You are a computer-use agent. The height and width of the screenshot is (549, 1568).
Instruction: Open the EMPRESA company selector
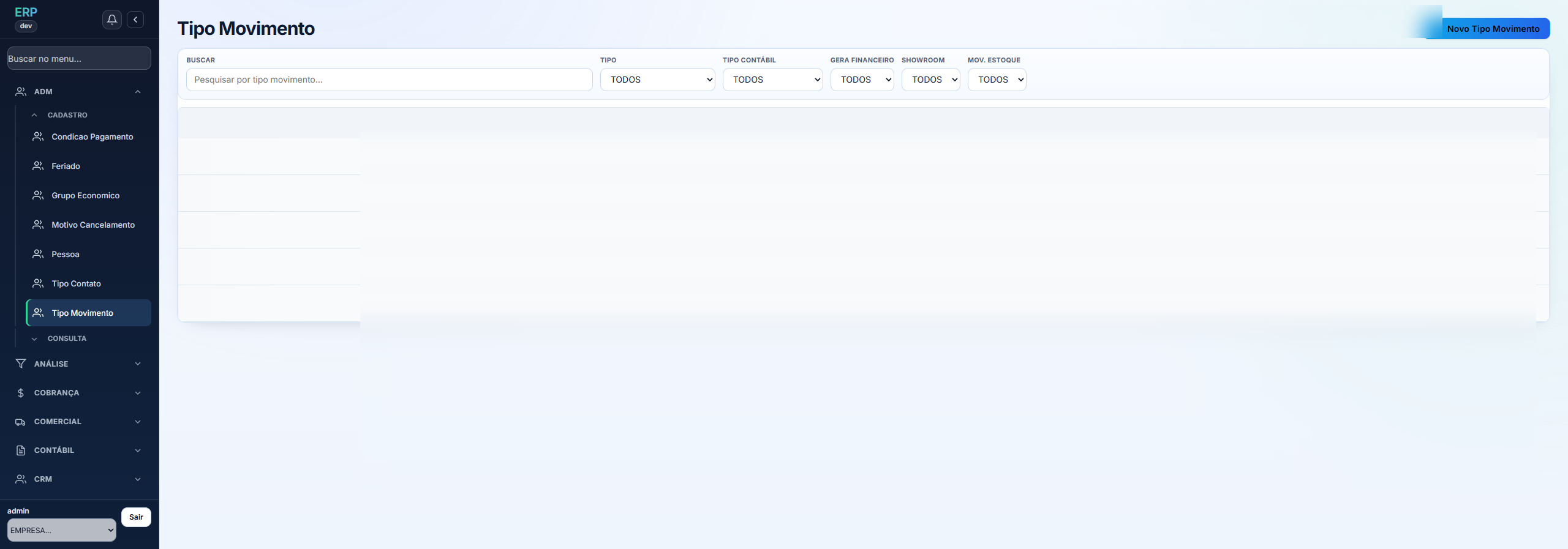point(61,530)
